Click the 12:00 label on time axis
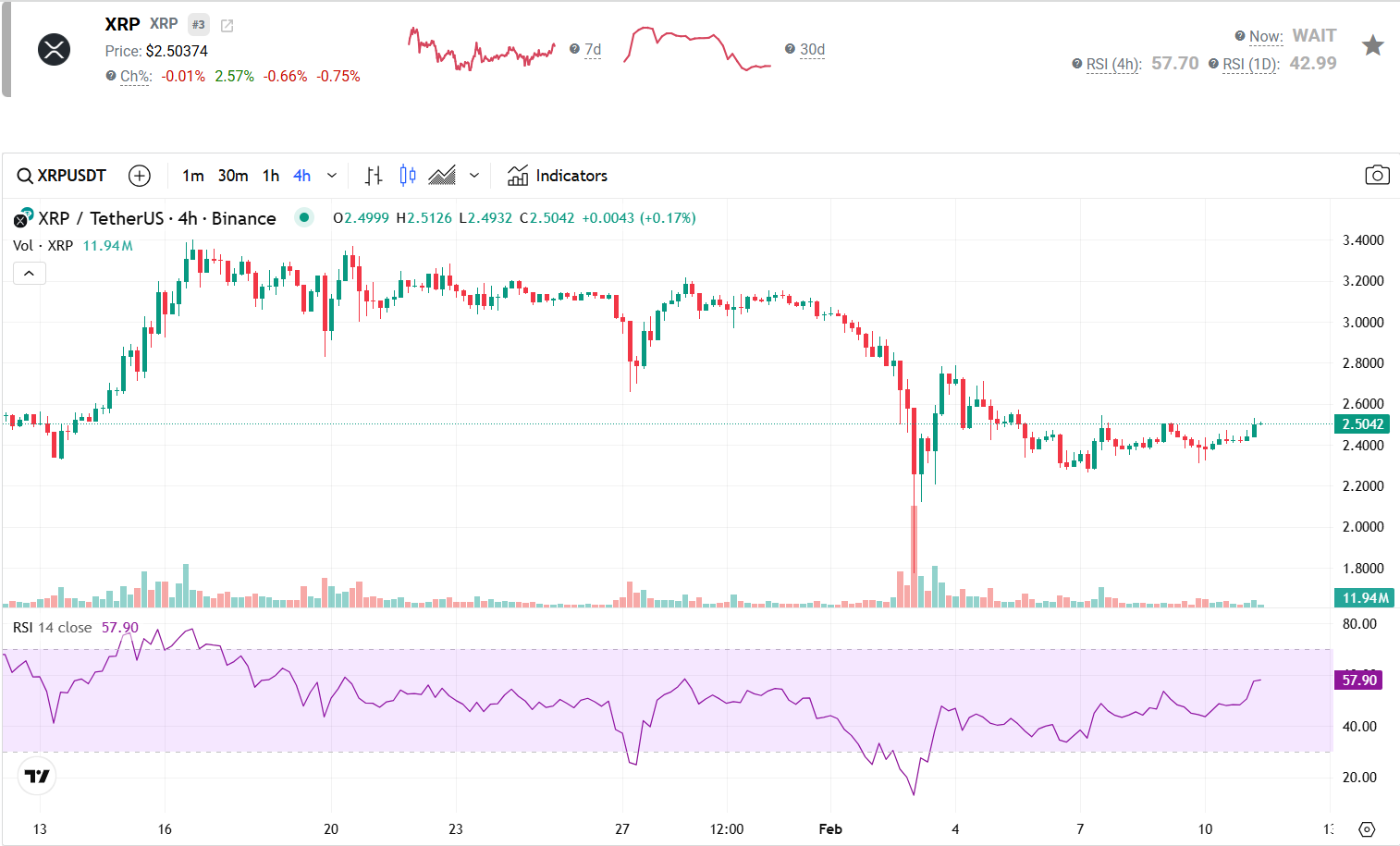The height and width of the screenshot is (846, 1400). 727,829
